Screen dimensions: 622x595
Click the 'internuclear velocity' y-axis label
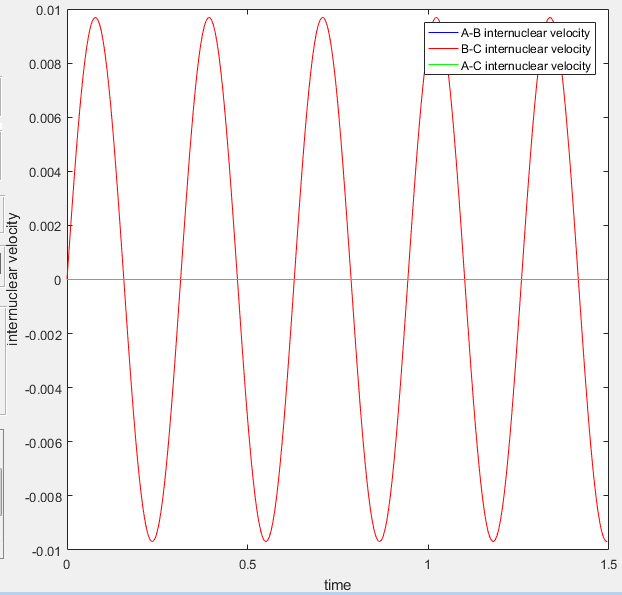[x=13, y=279]
